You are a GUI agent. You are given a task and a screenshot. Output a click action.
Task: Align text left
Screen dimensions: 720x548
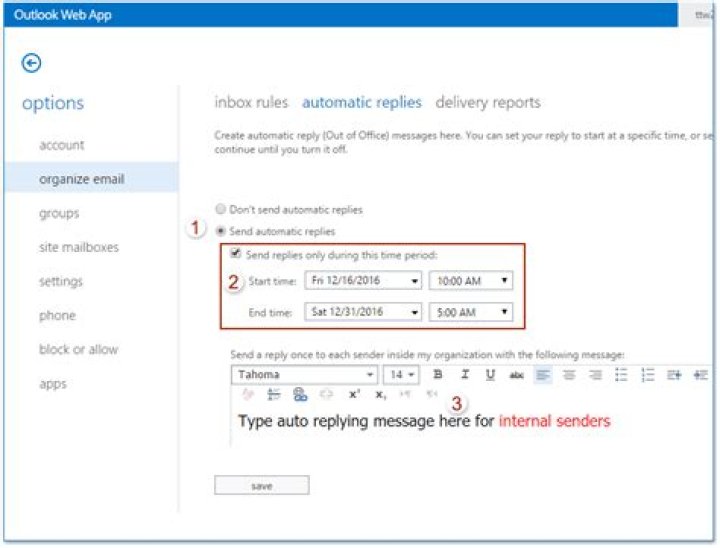543,375
